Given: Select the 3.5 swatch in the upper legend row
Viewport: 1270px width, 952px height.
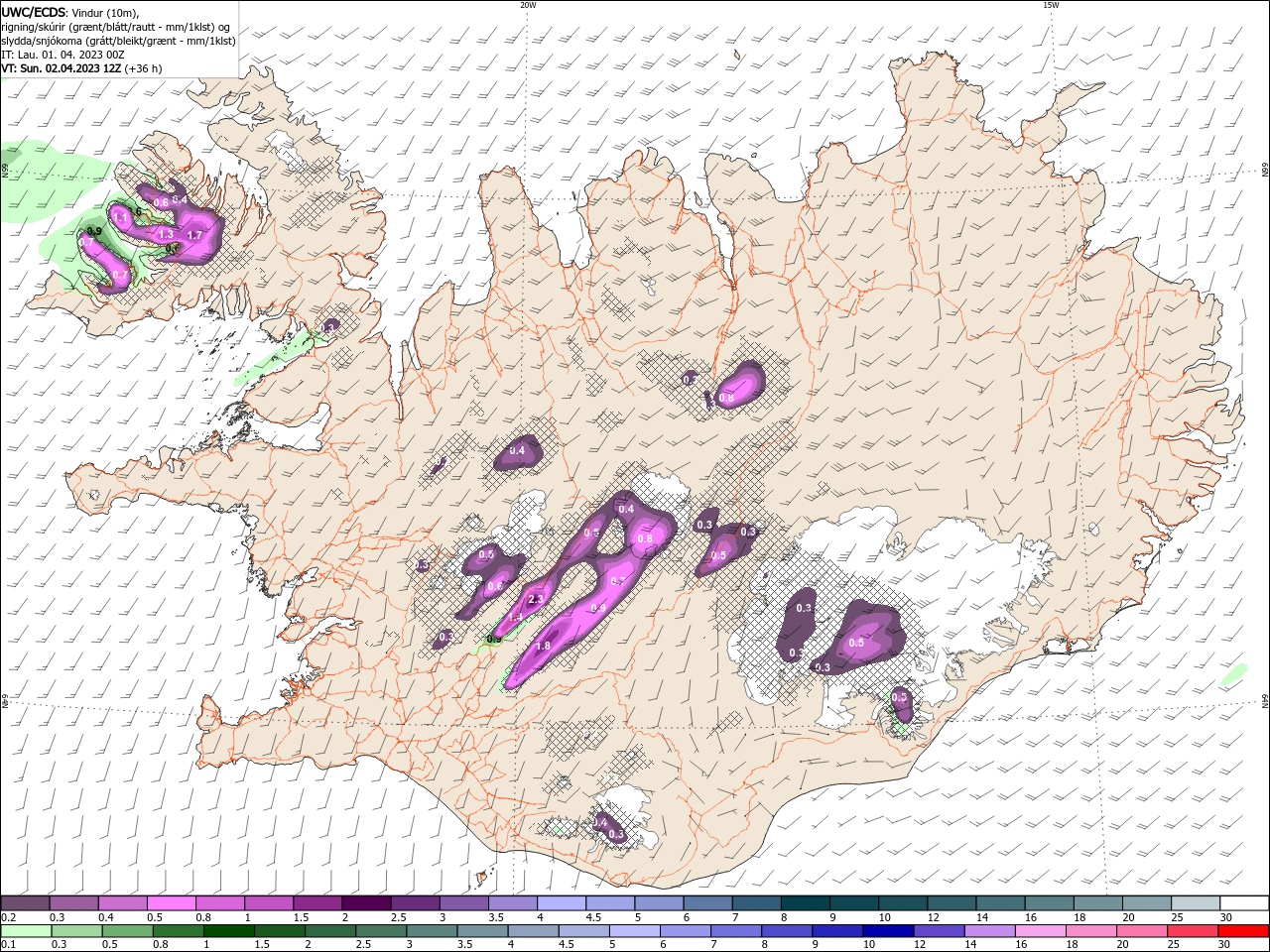Looking at the screenshot, I should [512, 903].
